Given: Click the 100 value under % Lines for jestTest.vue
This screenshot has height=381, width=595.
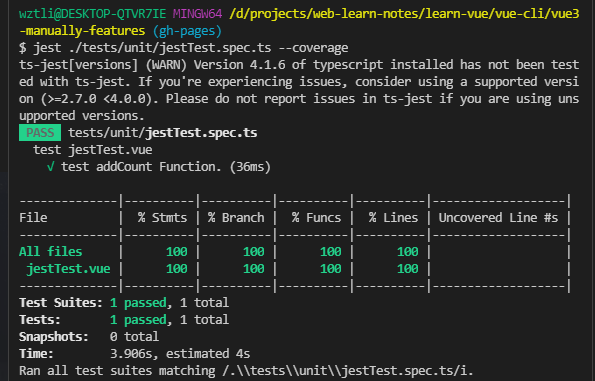Looking at the screenshot, I should click(x=408, y=269).
